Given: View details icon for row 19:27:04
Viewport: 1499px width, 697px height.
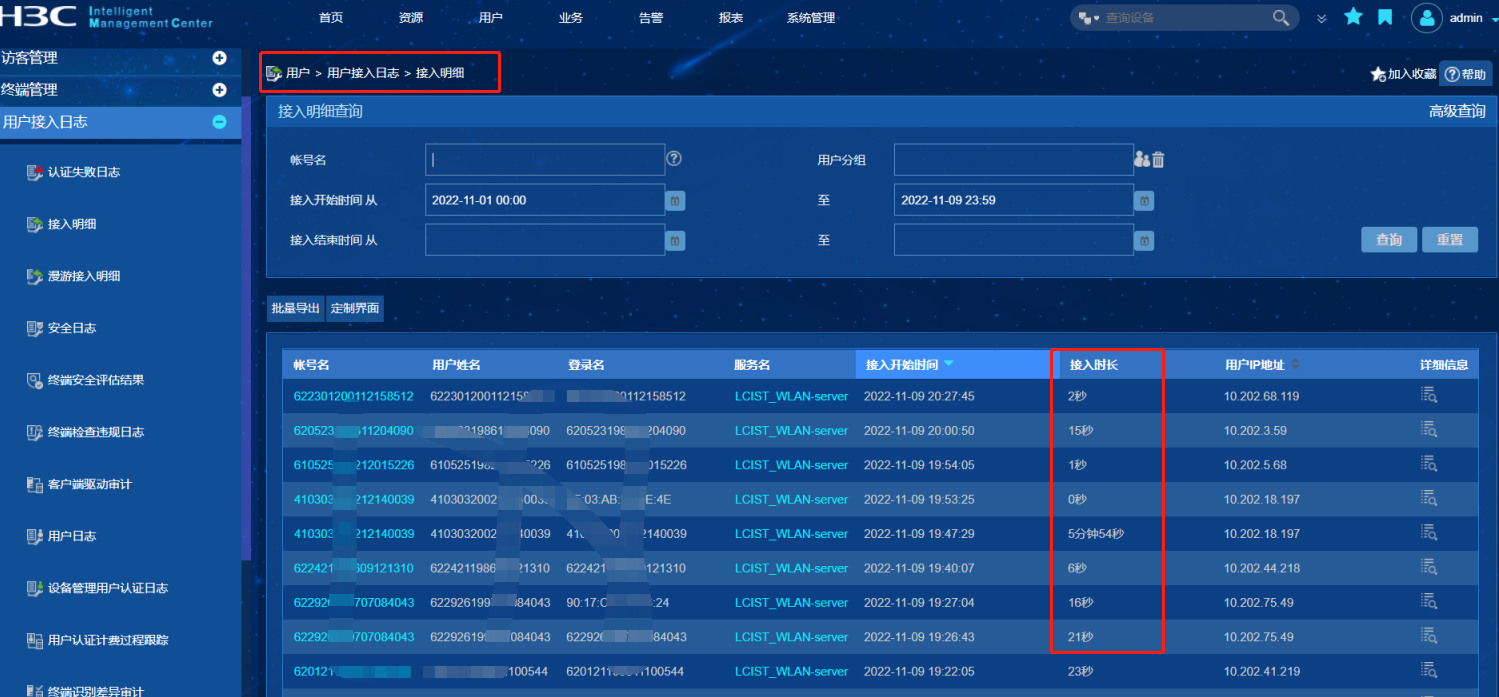Looking at the screenshot, I should [1429, 601].
